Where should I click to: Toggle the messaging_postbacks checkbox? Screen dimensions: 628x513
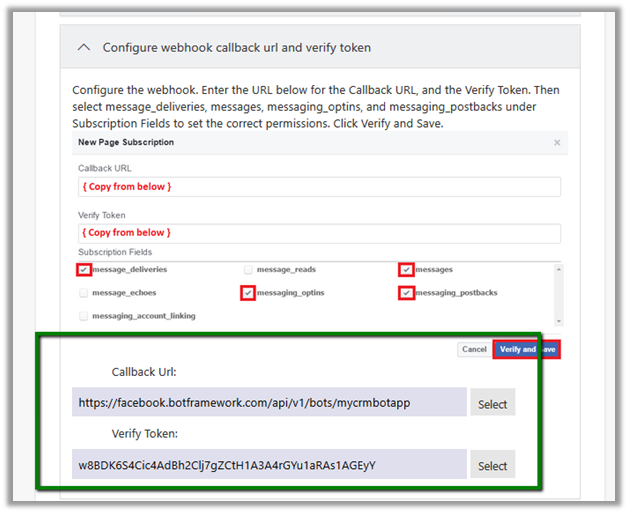(x=406, y=293)
